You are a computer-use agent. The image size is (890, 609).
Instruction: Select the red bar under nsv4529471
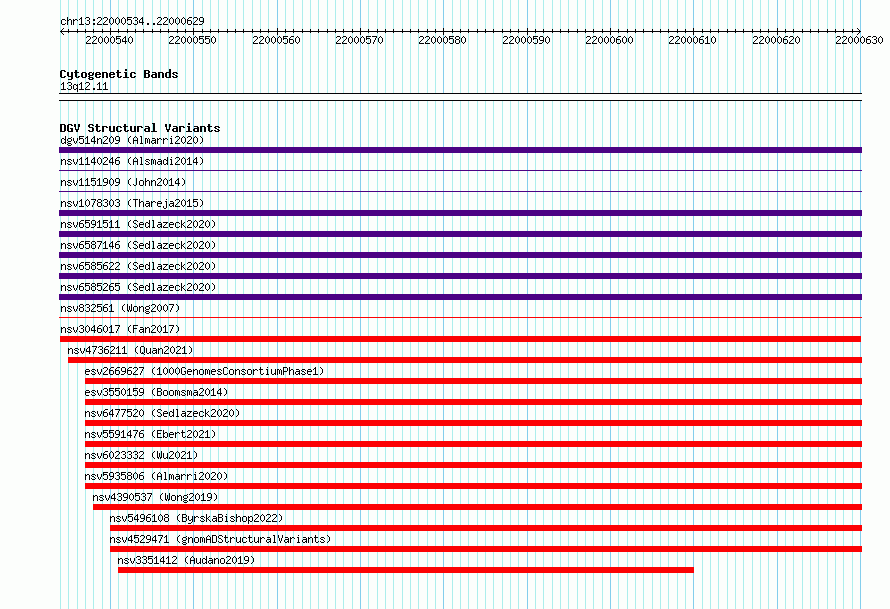[486, 549]
